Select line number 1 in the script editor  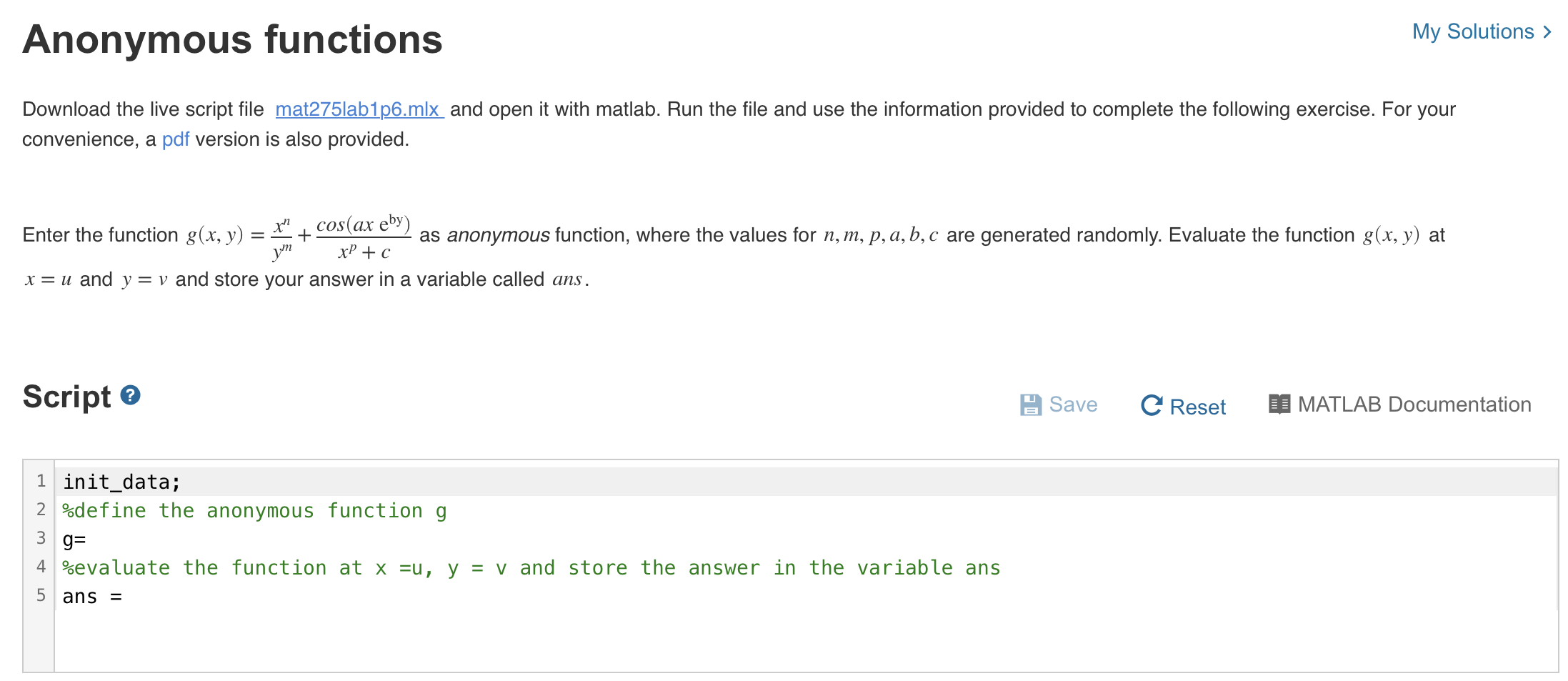click(41, 481)
